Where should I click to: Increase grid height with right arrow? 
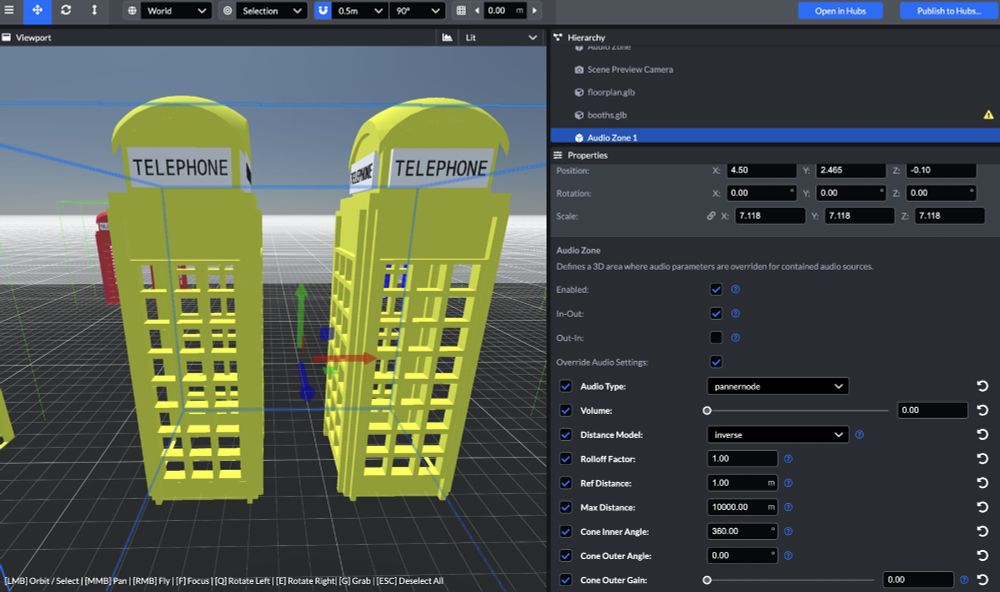pos(534,11)
